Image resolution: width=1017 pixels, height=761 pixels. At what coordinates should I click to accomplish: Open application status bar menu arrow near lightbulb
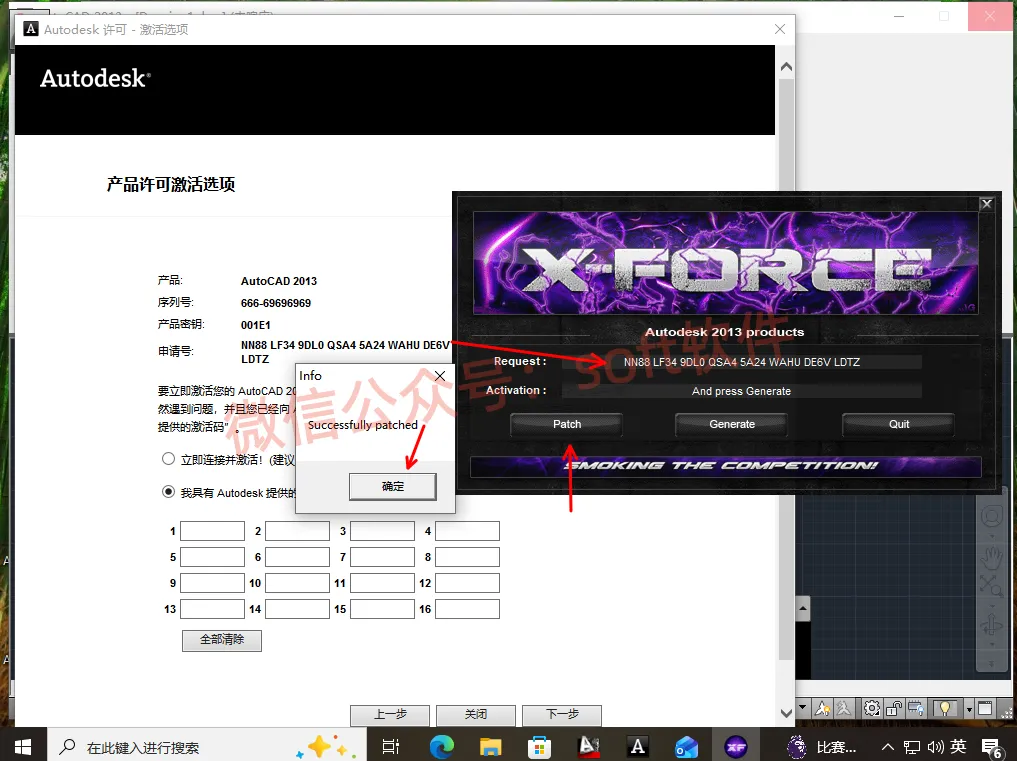pyautogui.click(x=969, y=709)
